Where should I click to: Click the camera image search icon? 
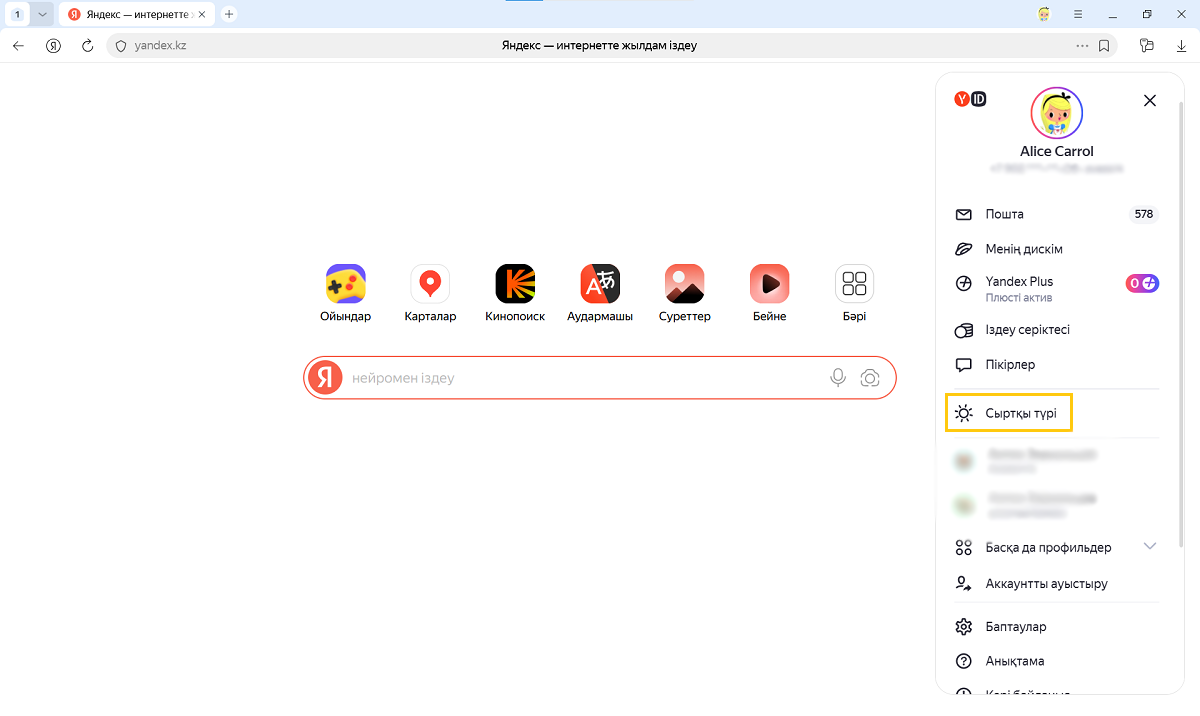pyautogui.click(x=870, y=378)
